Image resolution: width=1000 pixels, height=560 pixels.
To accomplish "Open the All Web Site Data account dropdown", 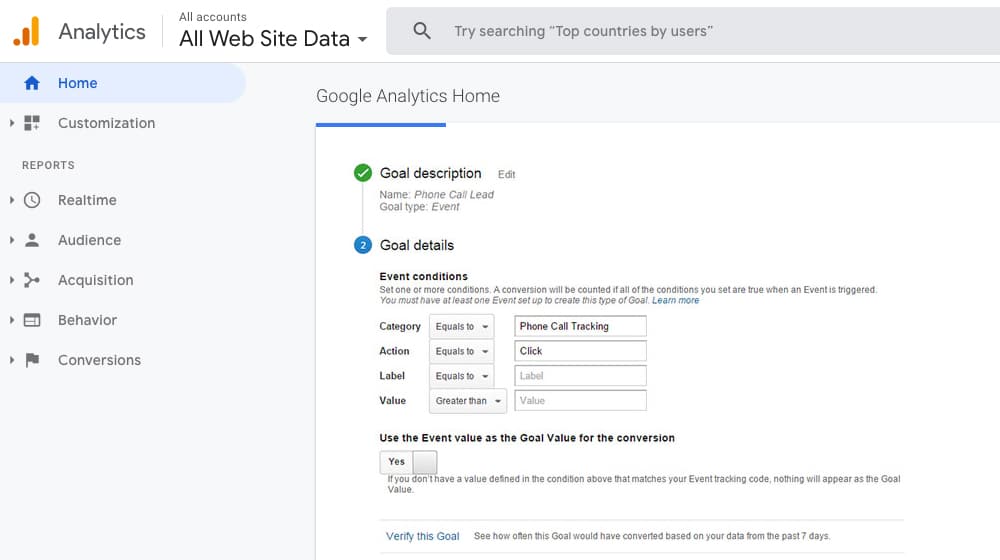I will (273, 38).
